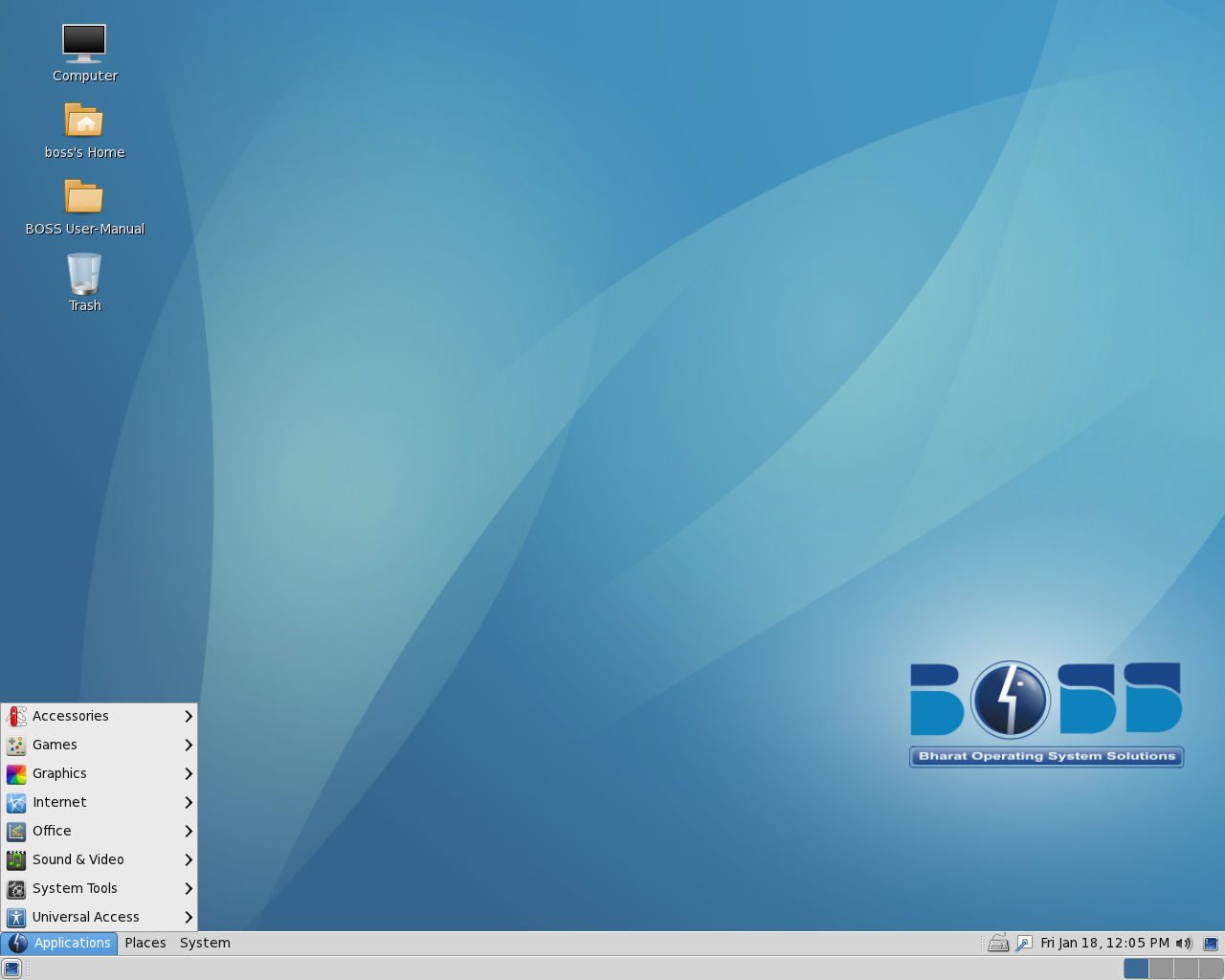Expand the System Tools submenu arrow
1225x980 pixels.
coord(189,888)
